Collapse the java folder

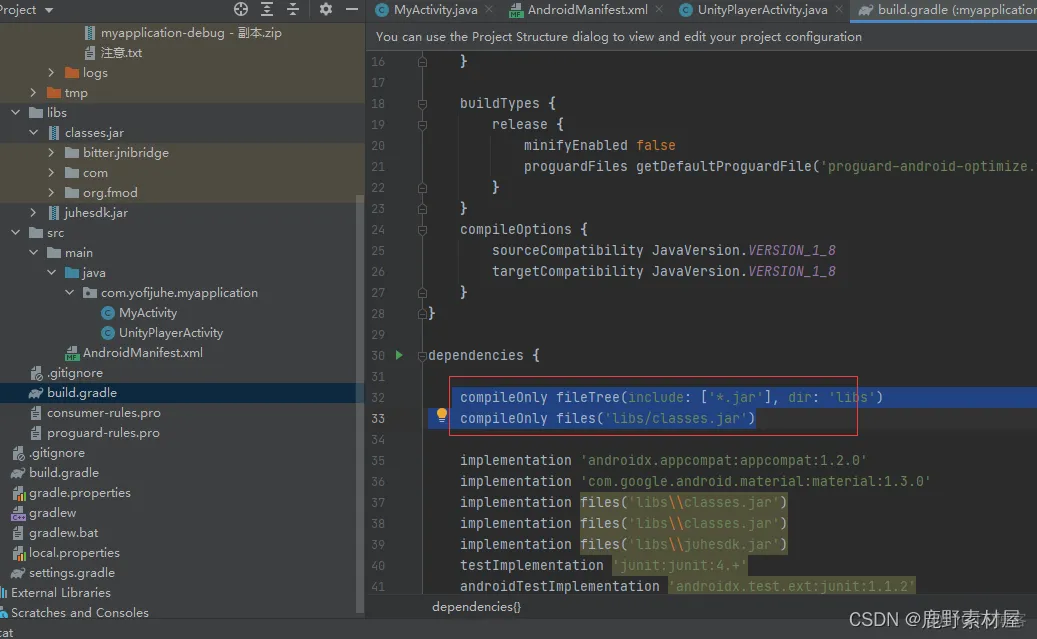(x=52, y=273)
